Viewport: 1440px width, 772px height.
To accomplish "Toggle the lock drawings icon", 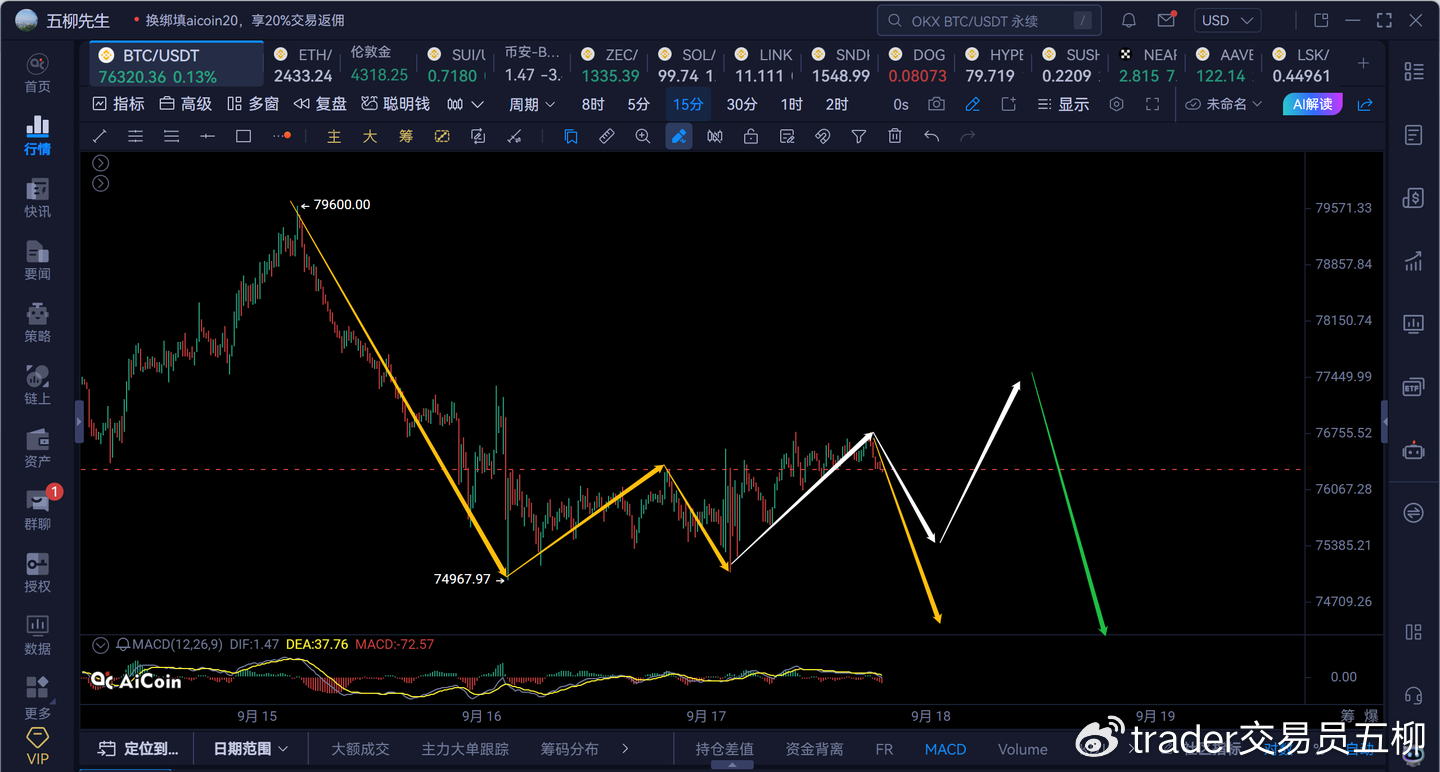I will (x=751, y=137).
